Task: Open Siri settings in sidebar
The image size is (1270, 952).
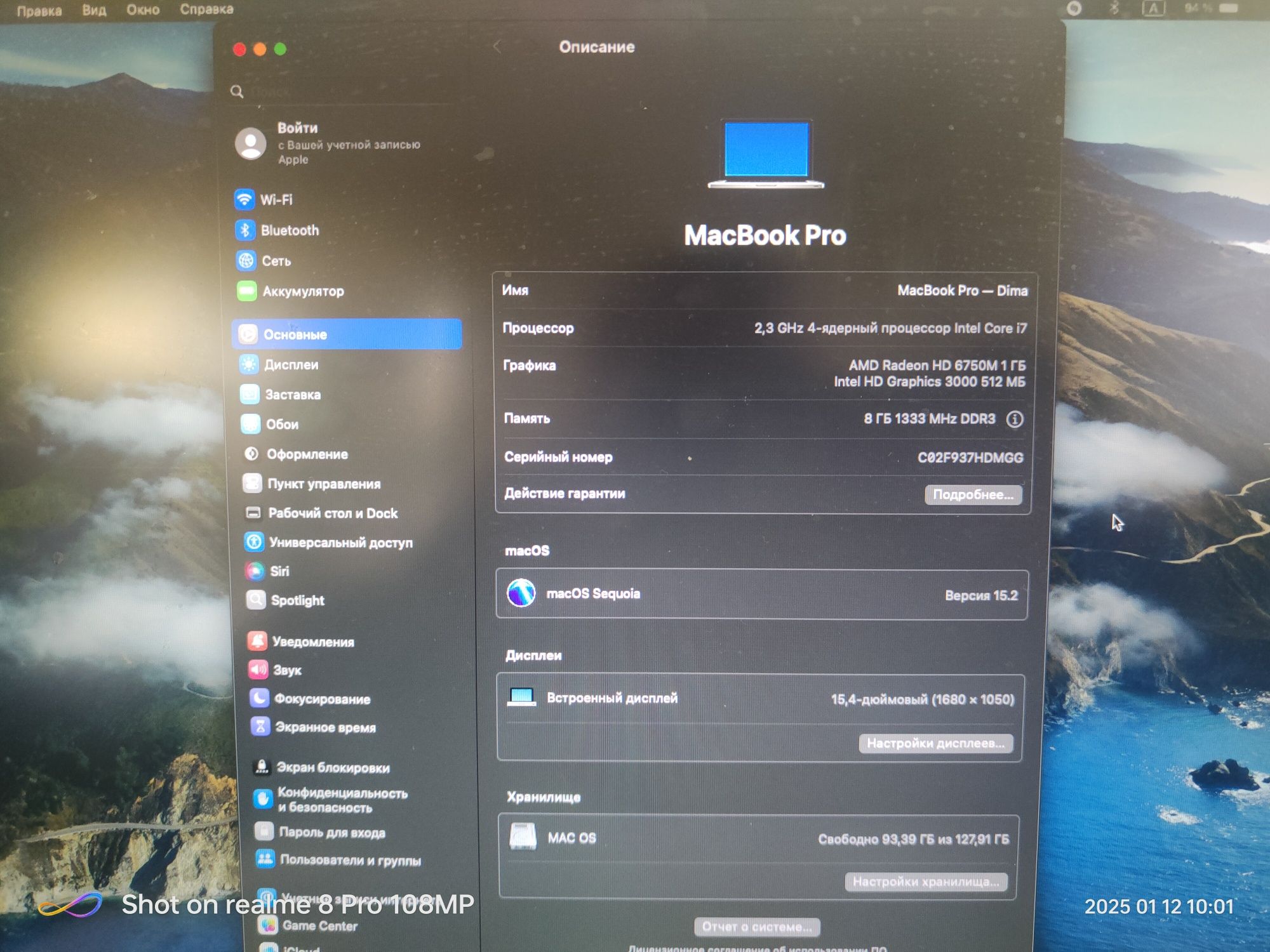Action: pos(267,571)
